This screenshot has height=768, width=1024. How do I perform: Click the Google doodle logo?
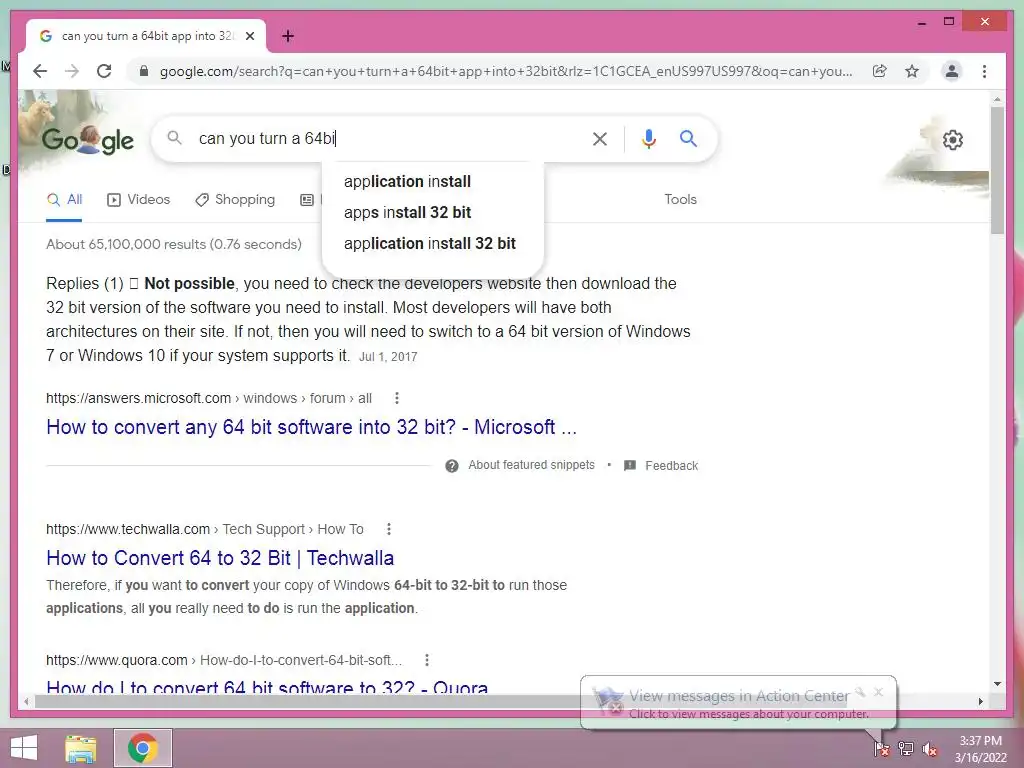click(88, 140)
